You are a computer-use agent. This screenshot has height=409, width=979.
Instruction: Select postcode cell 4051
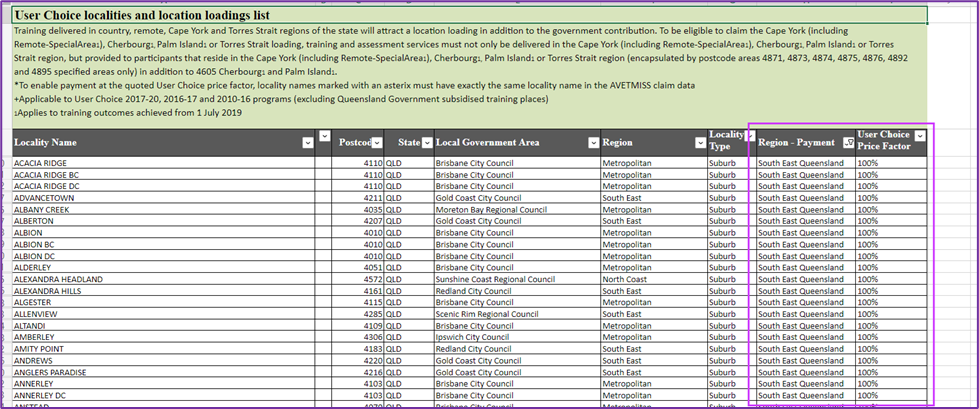point(358,267)
